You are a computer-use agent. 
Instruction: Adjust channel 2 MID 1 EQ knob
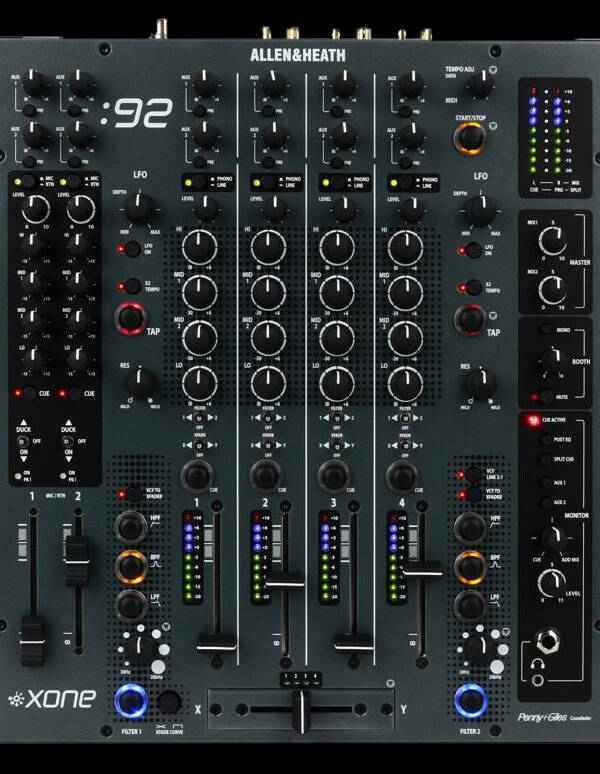click(x=268, y=293)
